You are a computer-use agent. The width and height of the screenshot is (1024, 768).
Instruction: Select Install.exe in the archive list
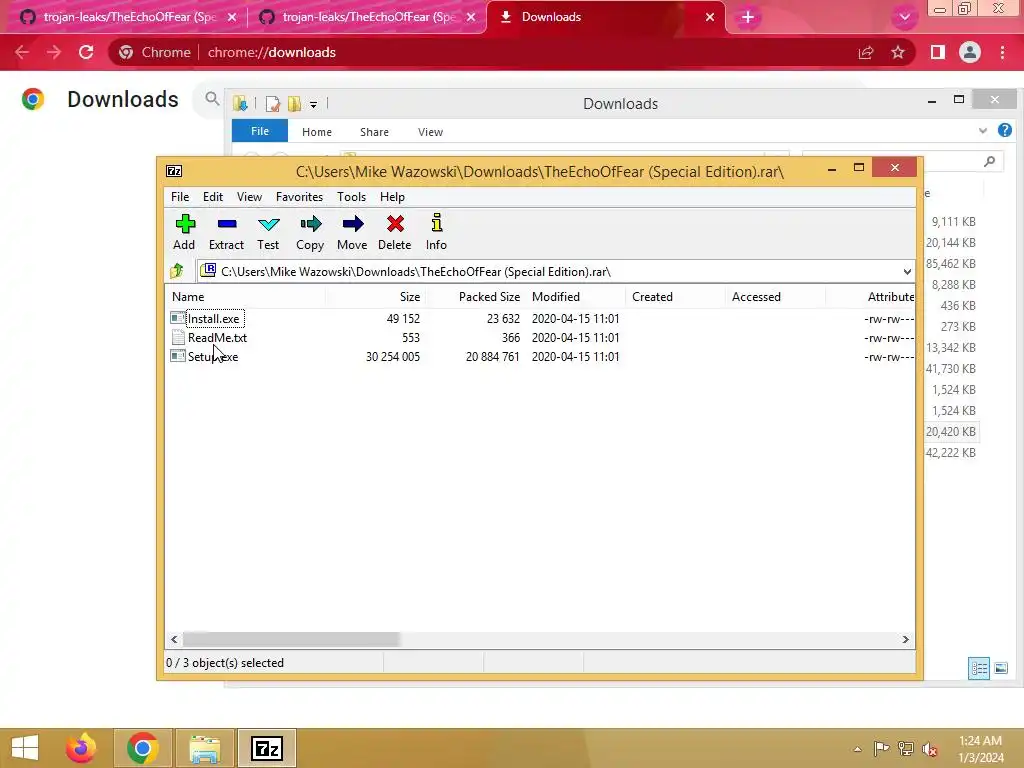click(x=214, y=319)
